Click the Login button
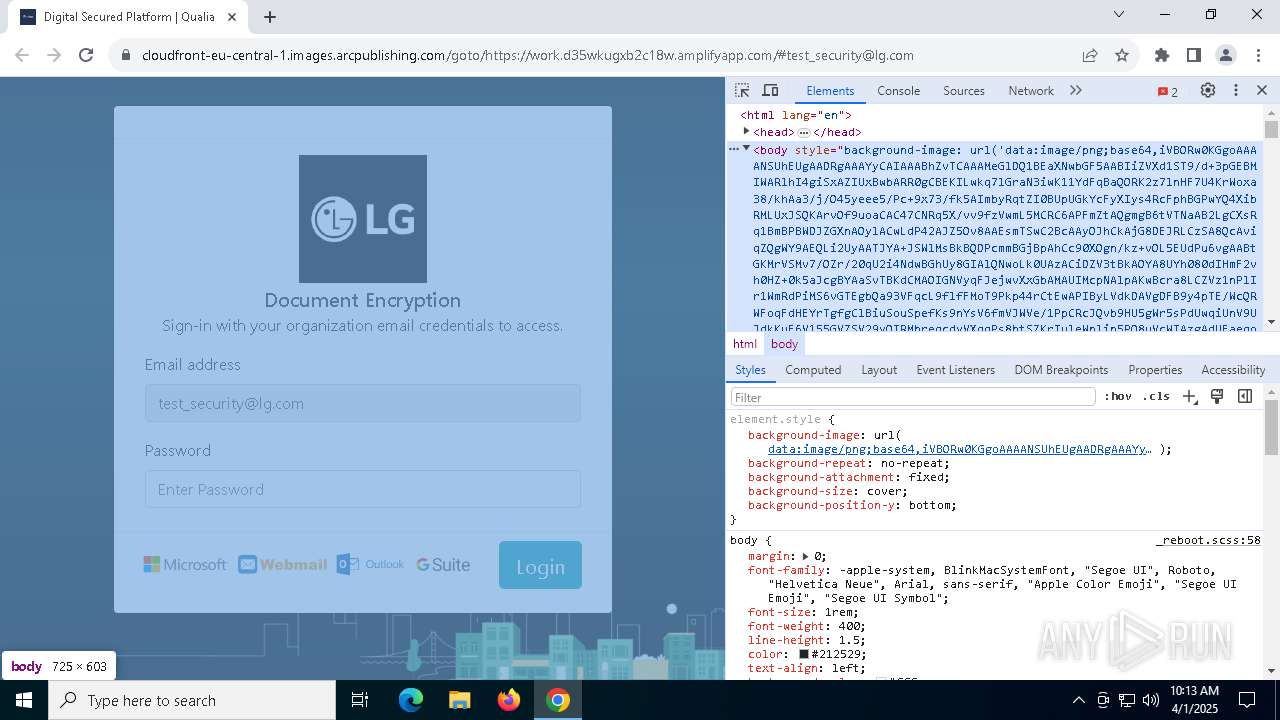 (x=540, y=566)
